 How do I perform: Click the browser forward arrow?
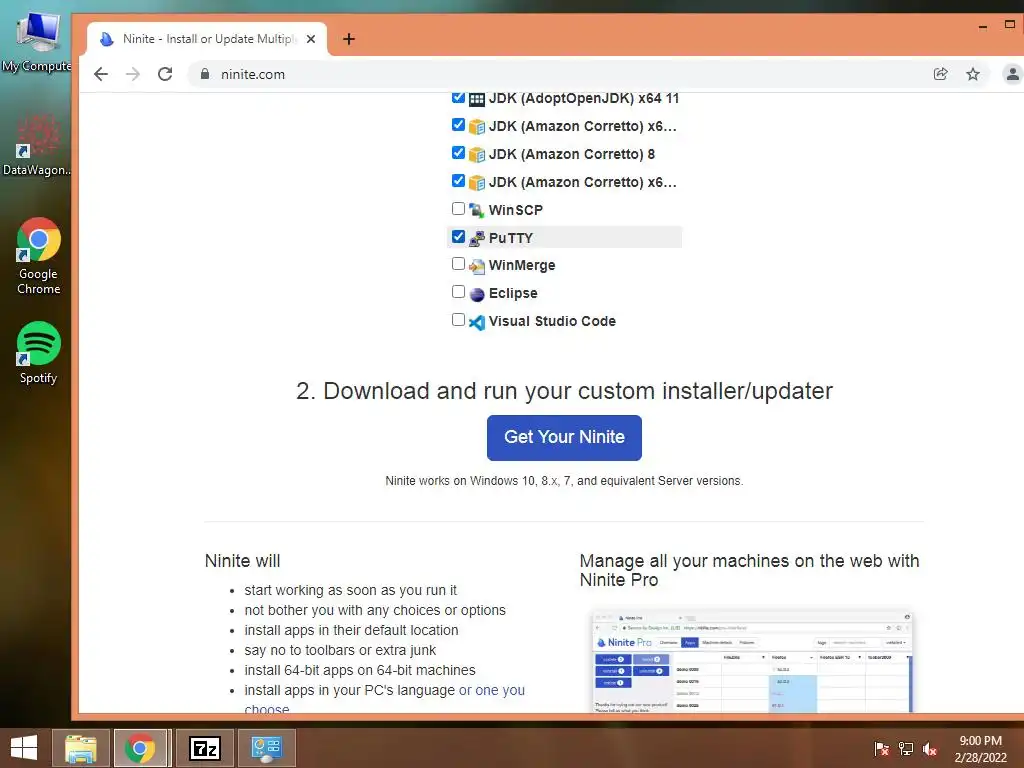point(133,74)
